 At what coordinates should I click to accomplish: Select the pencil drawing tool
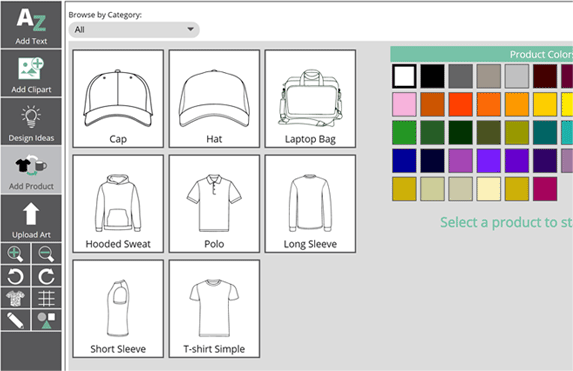pyautogui.click(x=15, y=320)
